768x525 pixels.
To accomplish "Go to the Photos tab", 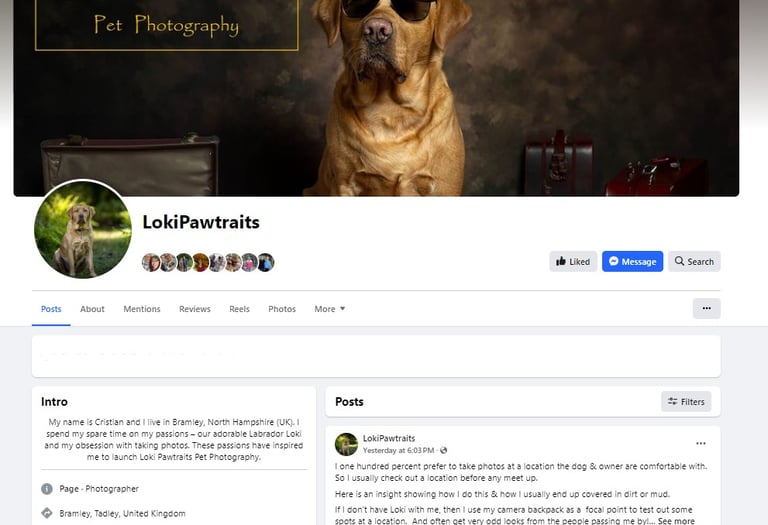I will point(282,309).
